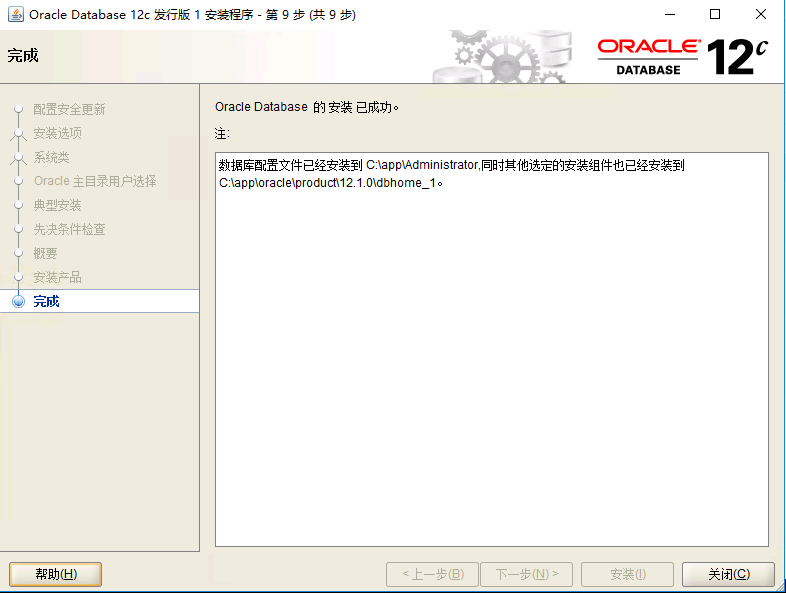Click the 完成 page heading
Screen dimensions: 786x593
[x=23, y=55]
